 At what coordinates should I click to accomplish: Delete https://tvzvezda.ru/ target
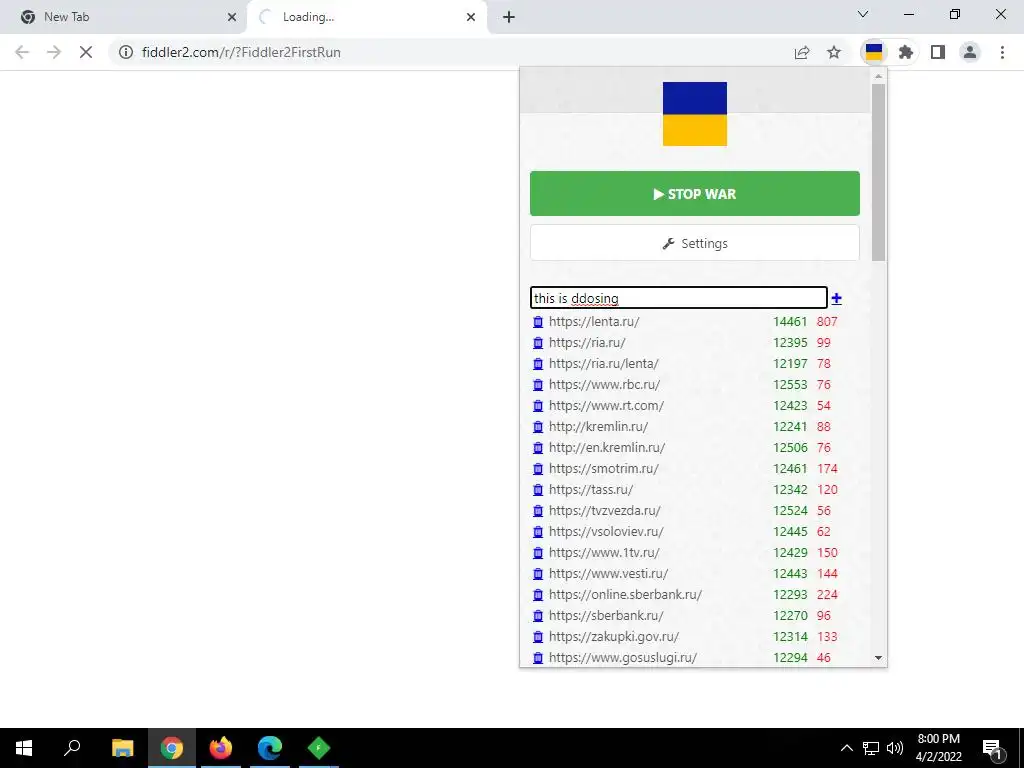click(538, 511)
